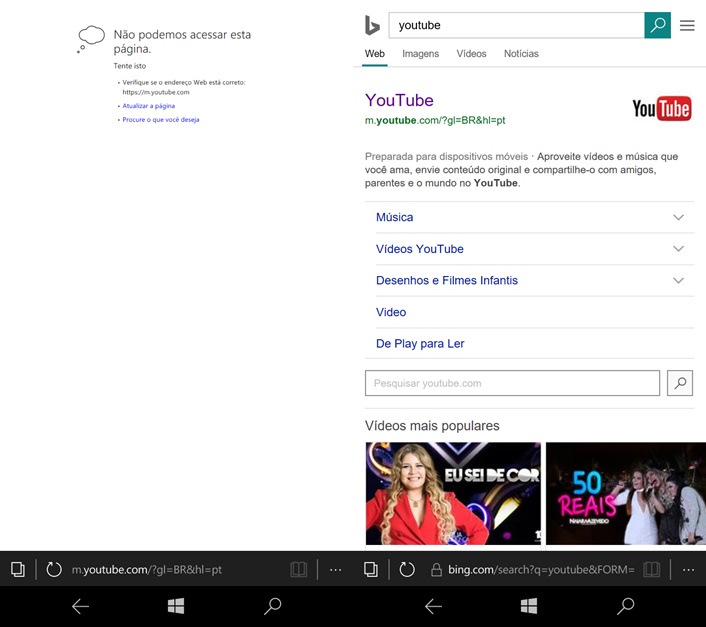Select the Web tab
This screenshot has height=627, width=706.
375,54
